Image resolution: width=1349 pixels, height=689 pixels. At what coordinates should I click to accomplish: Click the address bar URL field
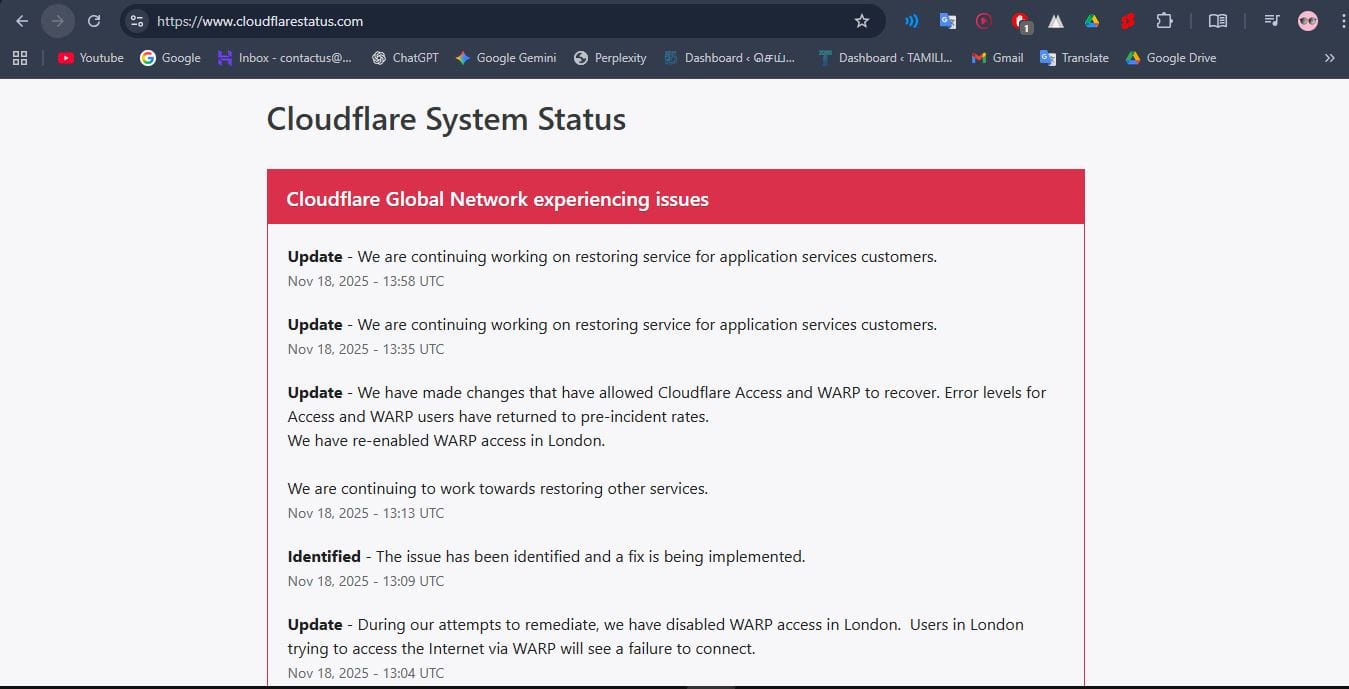click(x=500, y=21)
